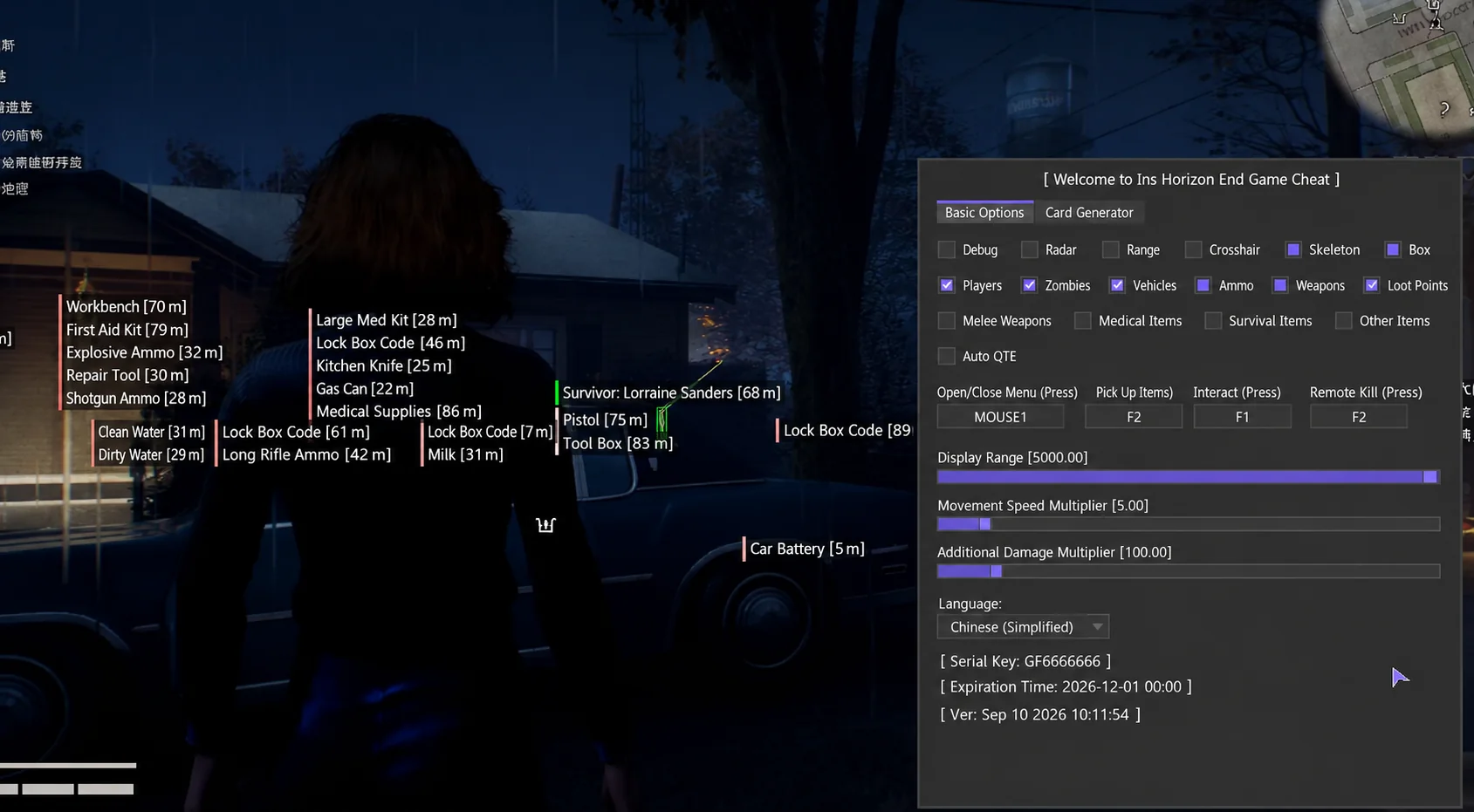Enable the Debug checkbox

[947, 249]
